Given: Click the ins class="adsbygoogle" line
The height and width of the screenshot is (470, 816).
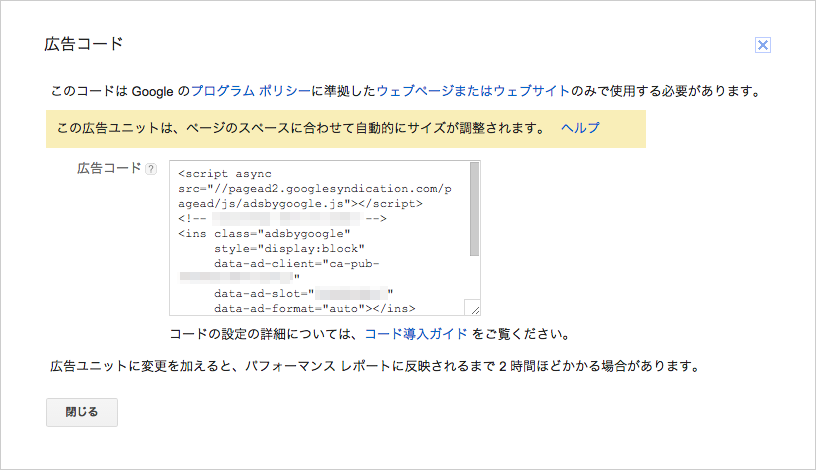Looking at the screenshot, I should point(264,234).
